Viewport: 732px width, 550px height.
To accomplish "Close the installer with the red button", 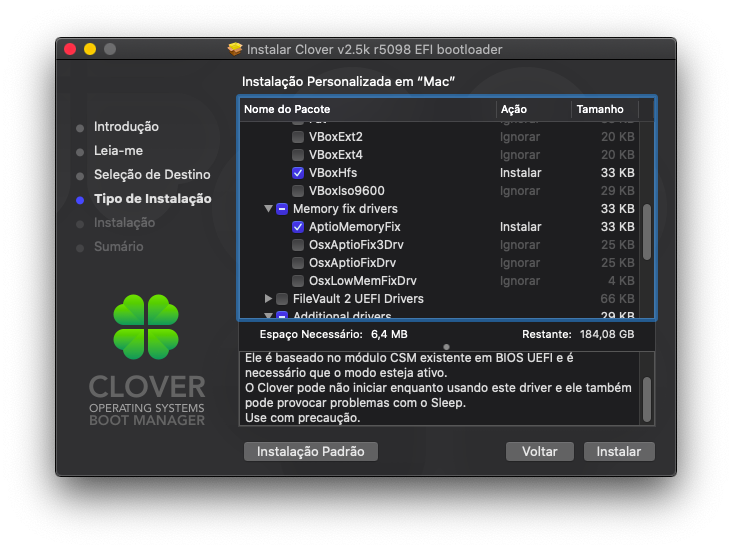I will [70, 49].
